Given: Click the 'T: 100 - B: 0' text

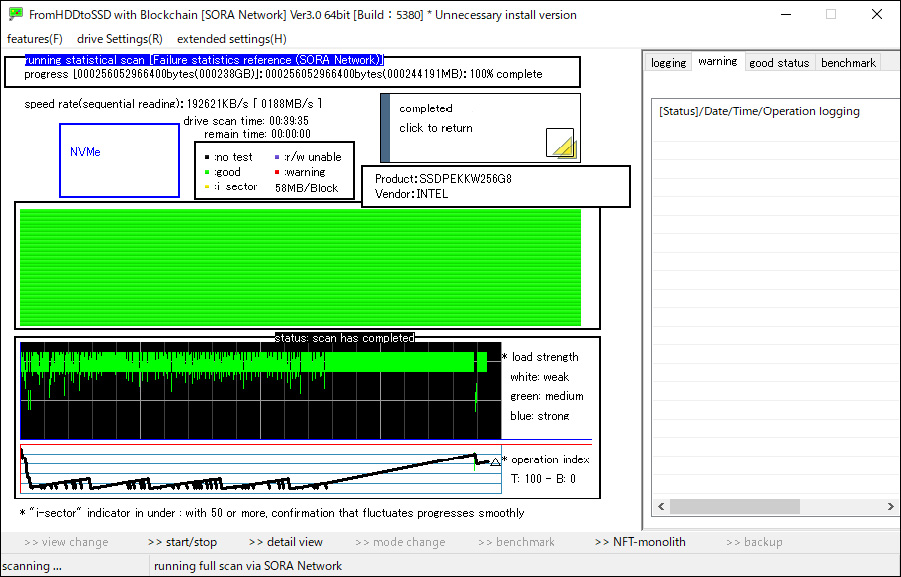Looking at the screenshot, I should [x=543, y=479].
